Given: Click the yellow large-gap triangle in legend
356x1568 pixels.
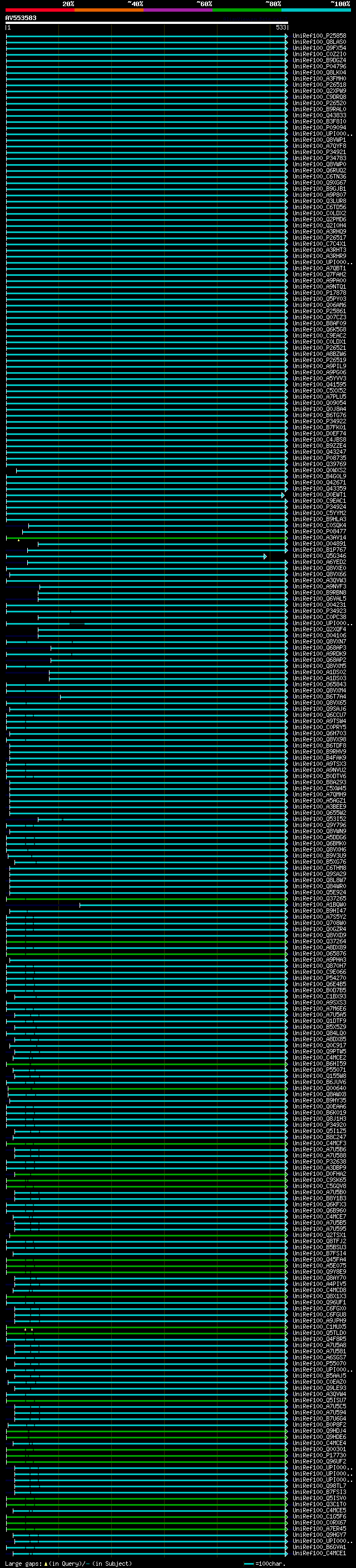Looking at the screenshot, I should 46,1563.
